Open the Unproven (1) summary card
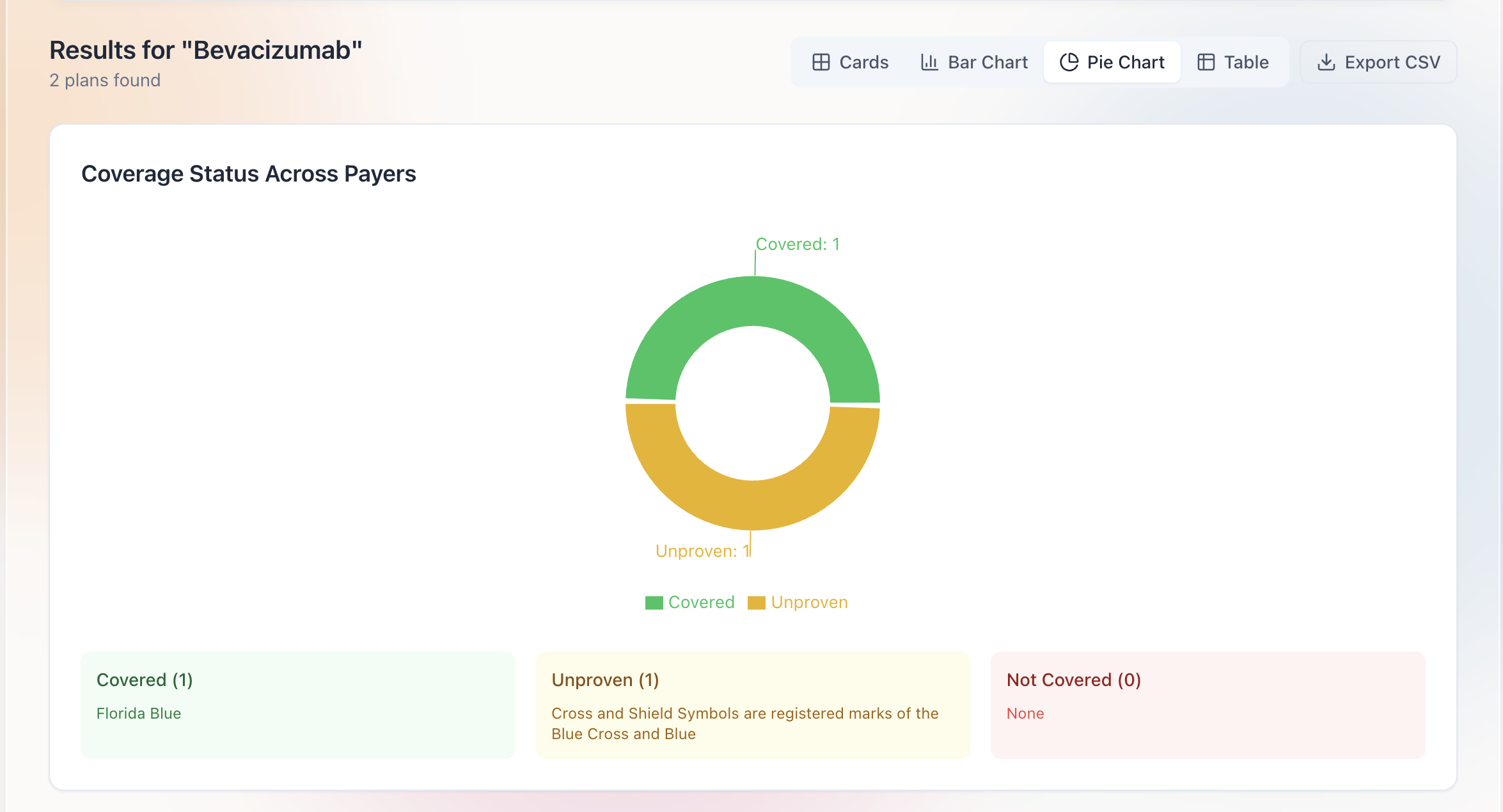Image resolution: width=1503 pixels, height=812 pixels. (753, 705)
